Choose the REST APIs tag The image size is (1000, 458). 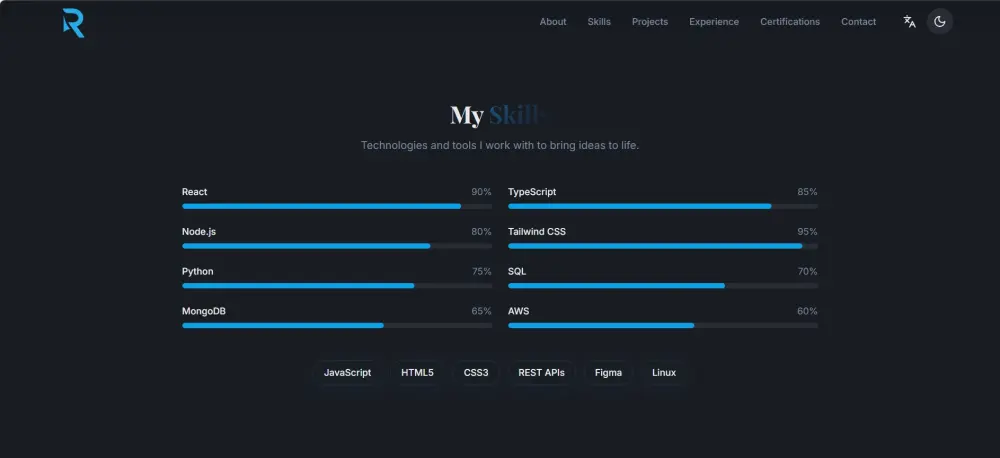pyautogui.click(x=541, y=373)
